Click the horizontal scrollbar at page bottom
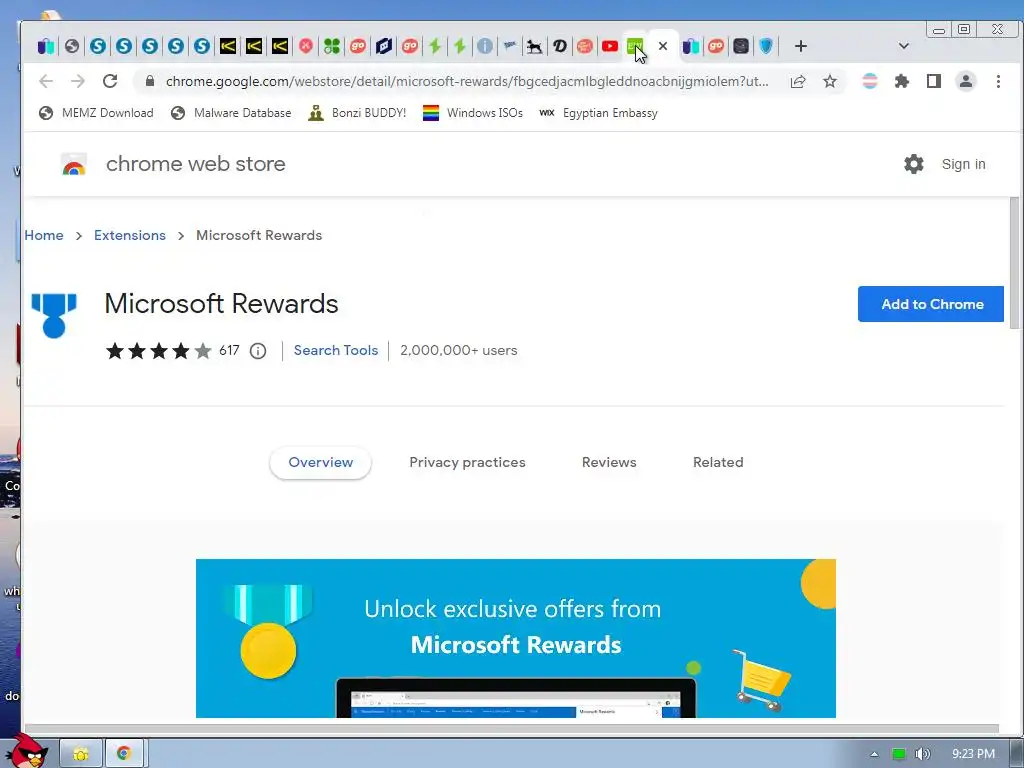1024x768 pixels. [x=511, y=728]
